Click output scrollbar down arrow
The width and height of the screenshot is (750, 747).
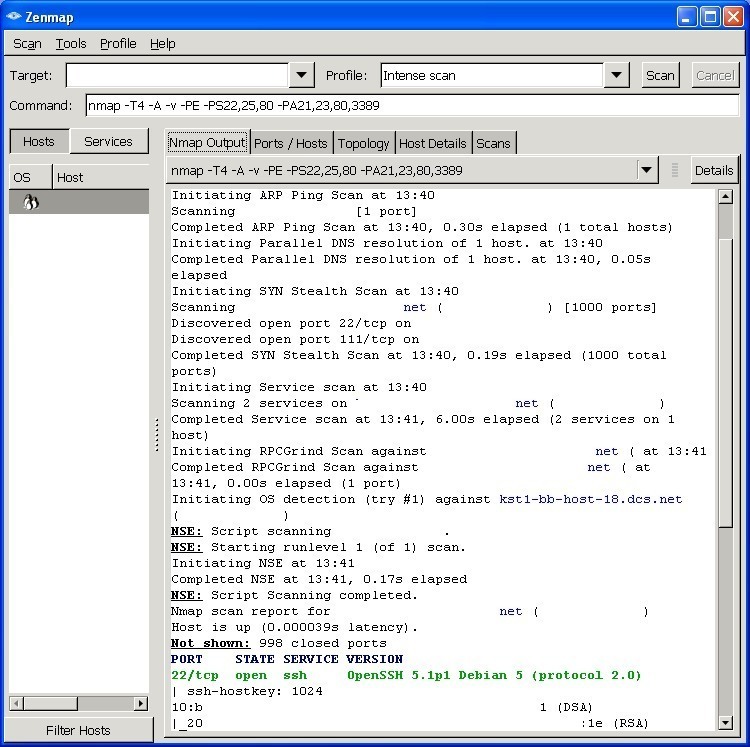point(726,723)
